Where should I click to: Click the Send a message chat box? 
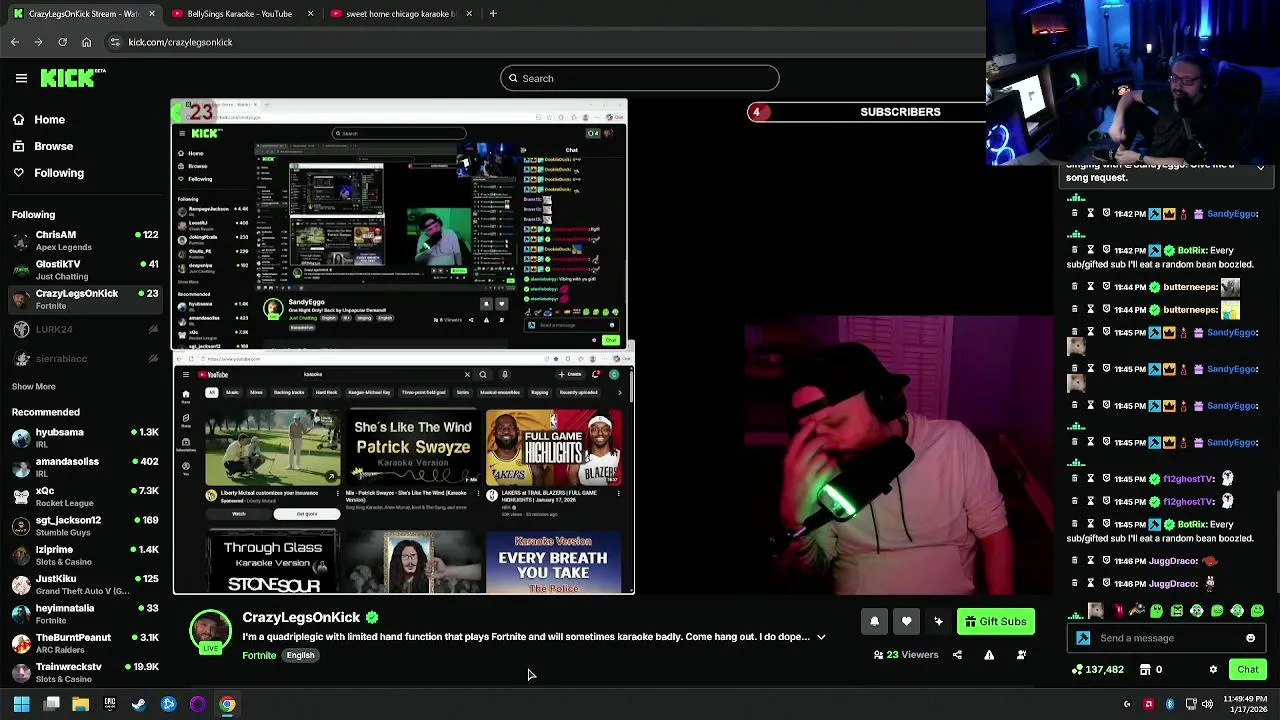tap(1165, 638)
